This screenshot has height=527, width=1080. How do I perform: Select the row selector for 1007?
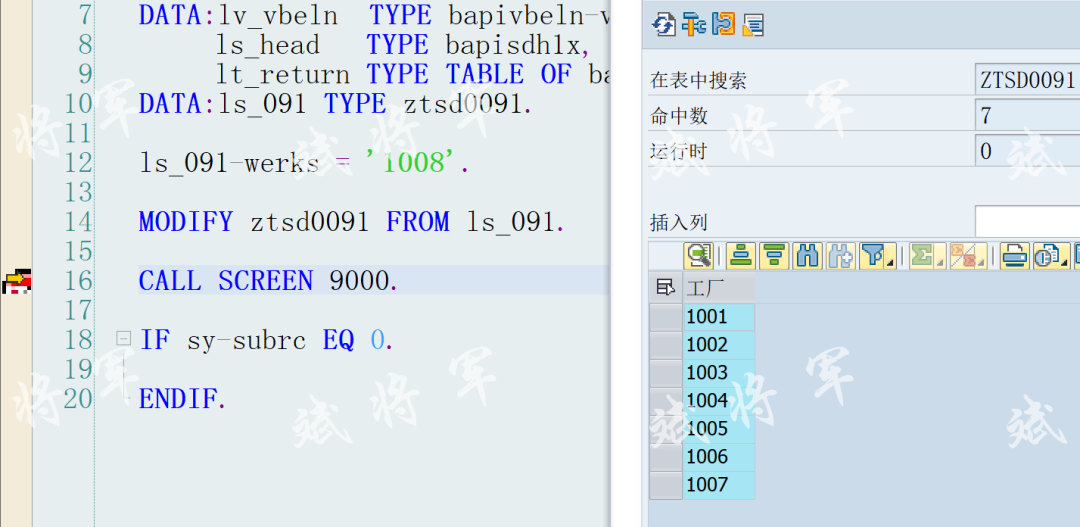click(x=666, y=485)
